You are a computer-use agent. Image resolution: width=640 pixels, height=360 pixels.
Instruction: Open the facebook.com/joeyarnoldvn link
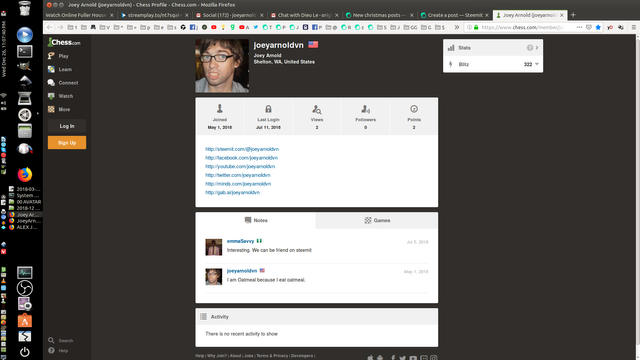(x=242, y=158)
